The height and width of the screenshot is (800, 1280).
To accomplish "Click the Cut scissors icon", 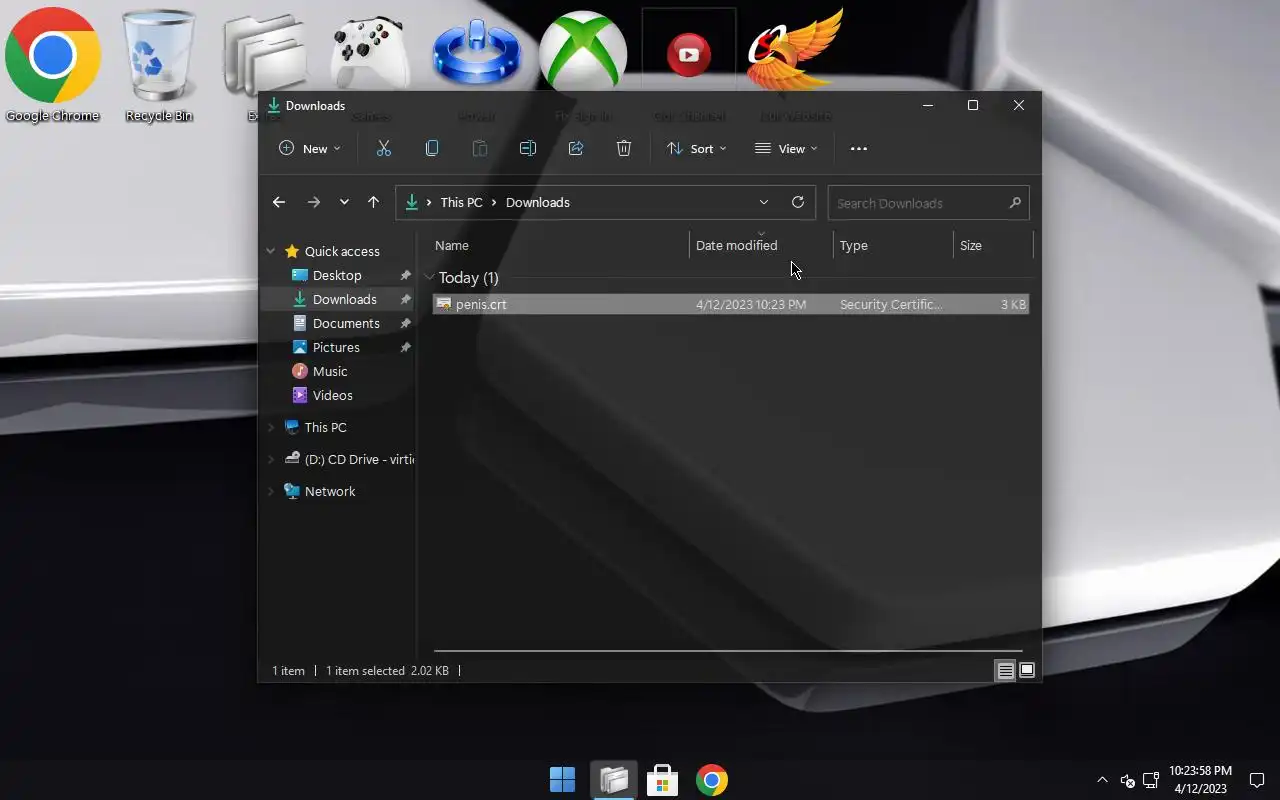I will (x=384, y=149).
